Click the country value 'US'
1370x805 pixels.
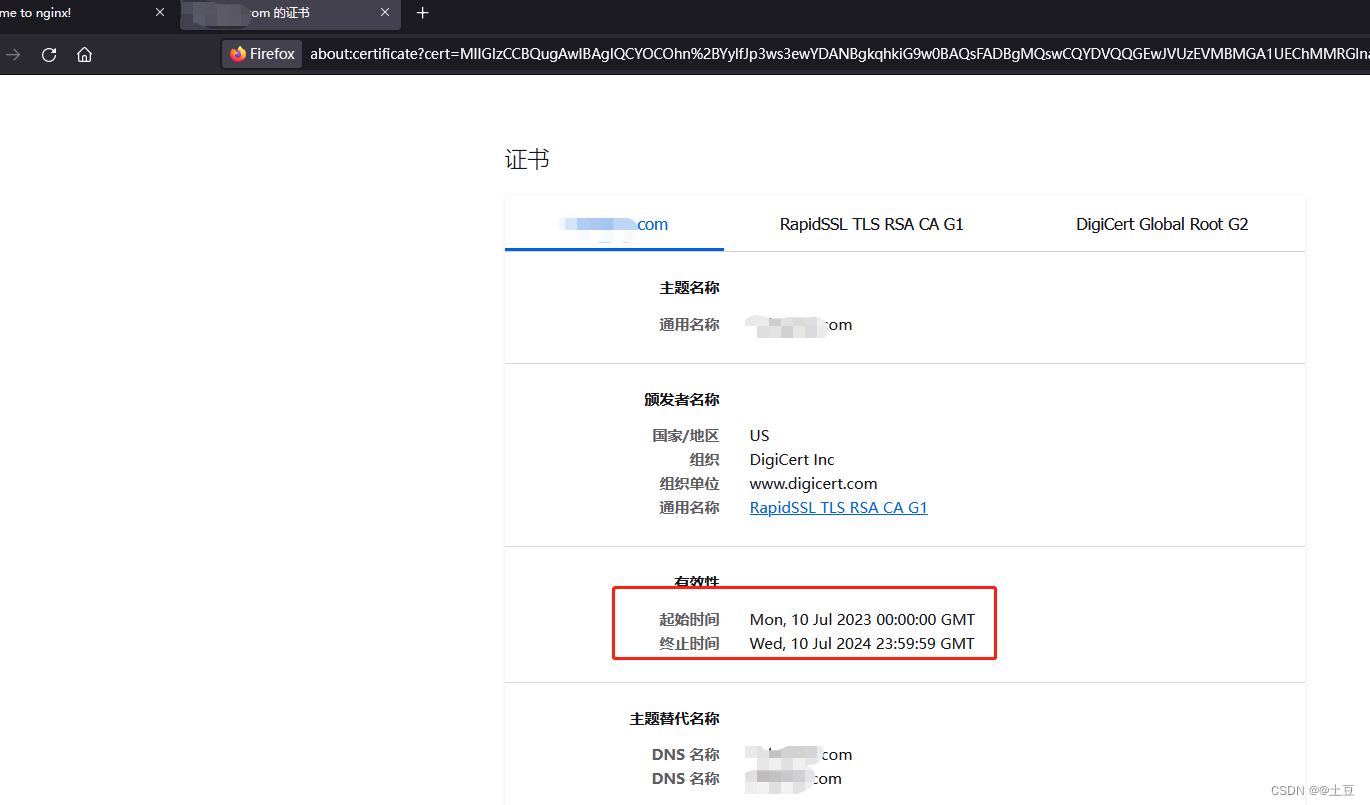760,436
